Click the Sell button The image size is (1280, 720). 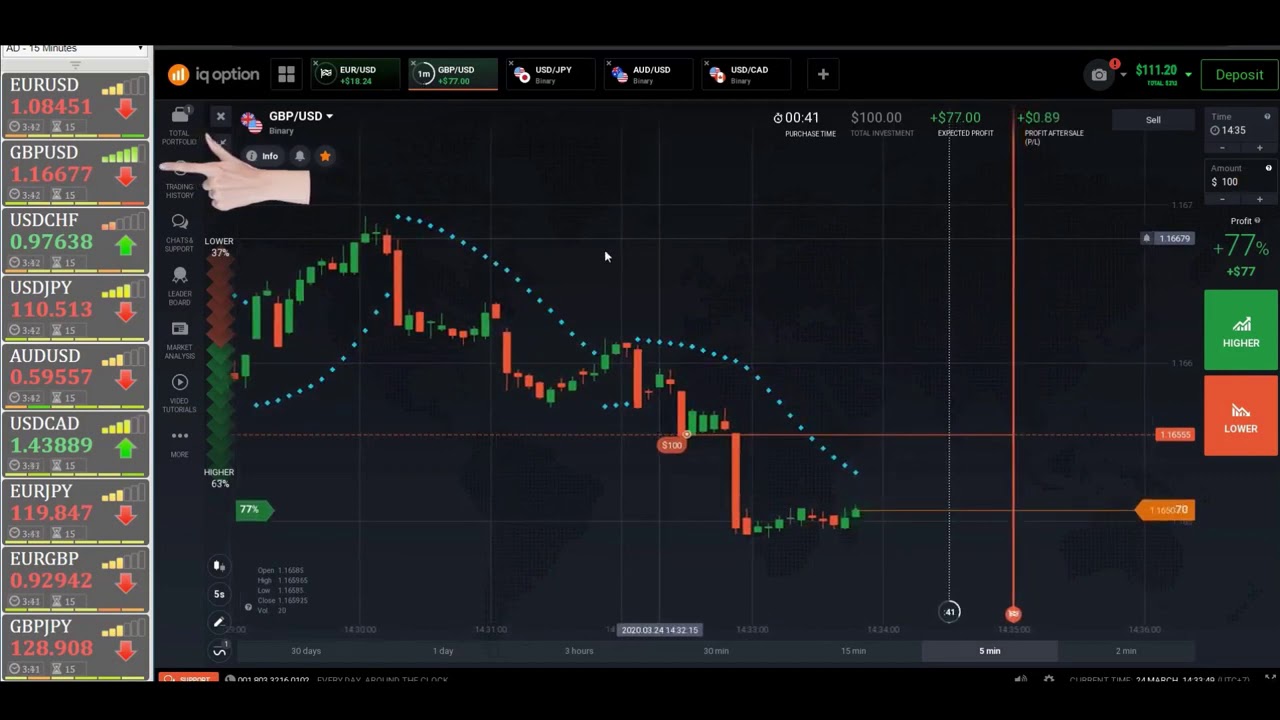(x=1153, y=119)
